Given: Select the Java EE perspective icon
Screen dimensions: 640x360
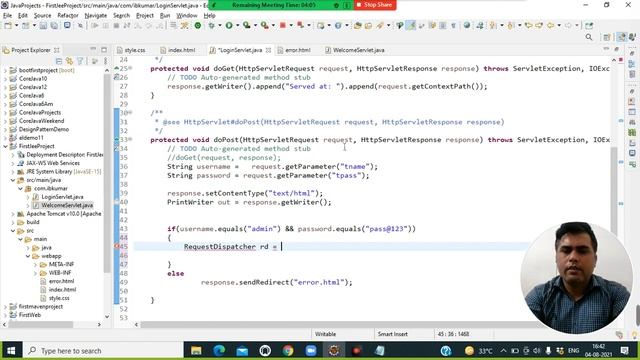Looking at the screenshot, I should (x=622, y=37).
